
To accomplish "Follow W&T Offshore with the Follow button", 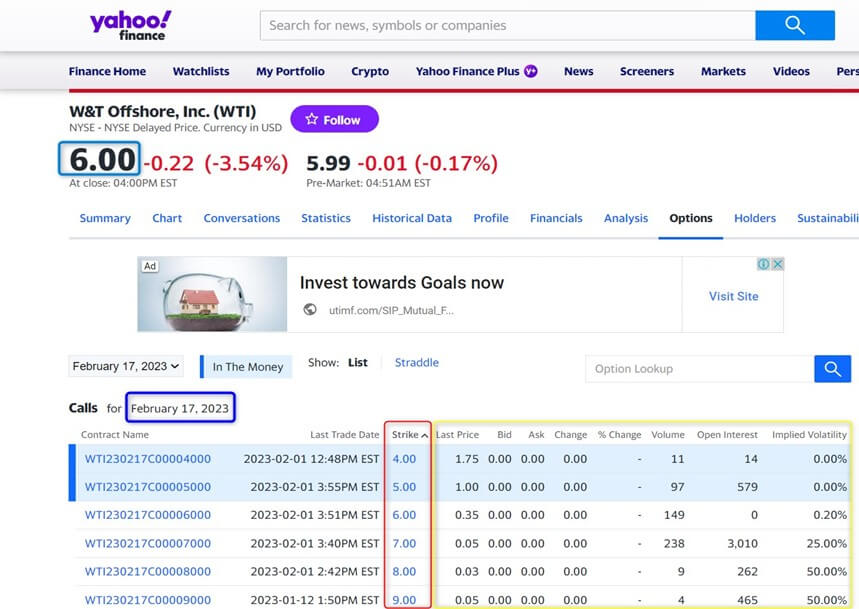I will [334, 119].
